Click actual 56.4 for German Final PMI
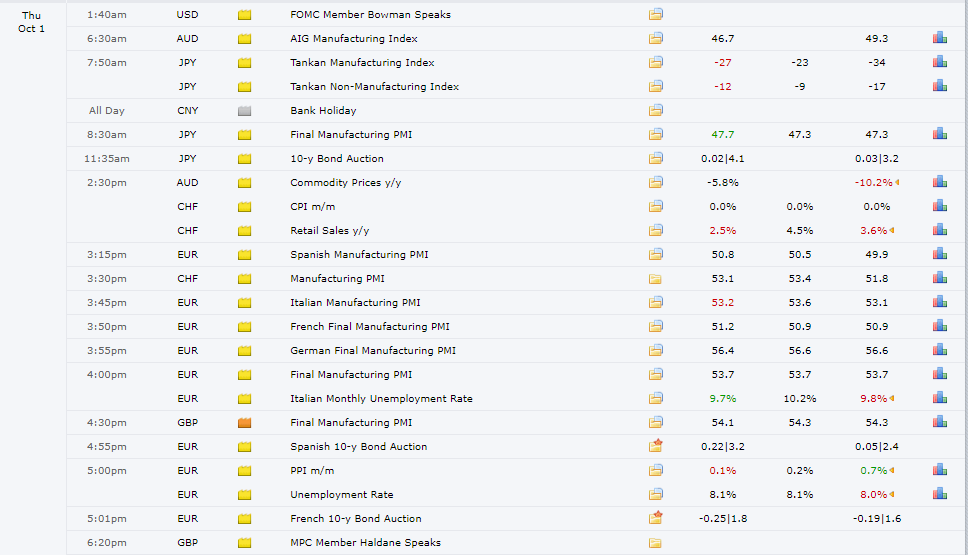The image size is (968, 555). point(722,350)
